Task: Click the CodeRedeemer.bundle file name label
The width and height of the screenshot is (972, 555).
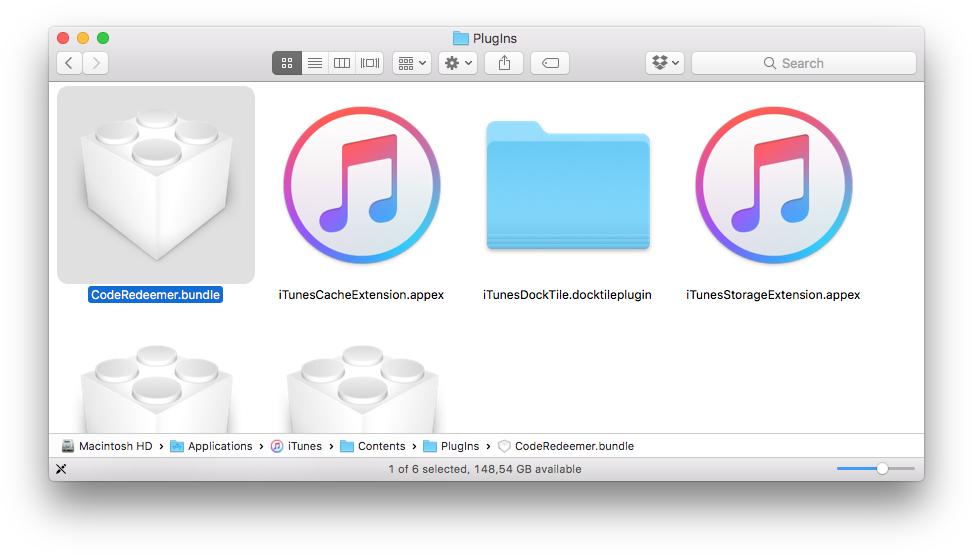Action: pyautogui.click(x=156, y=295)
